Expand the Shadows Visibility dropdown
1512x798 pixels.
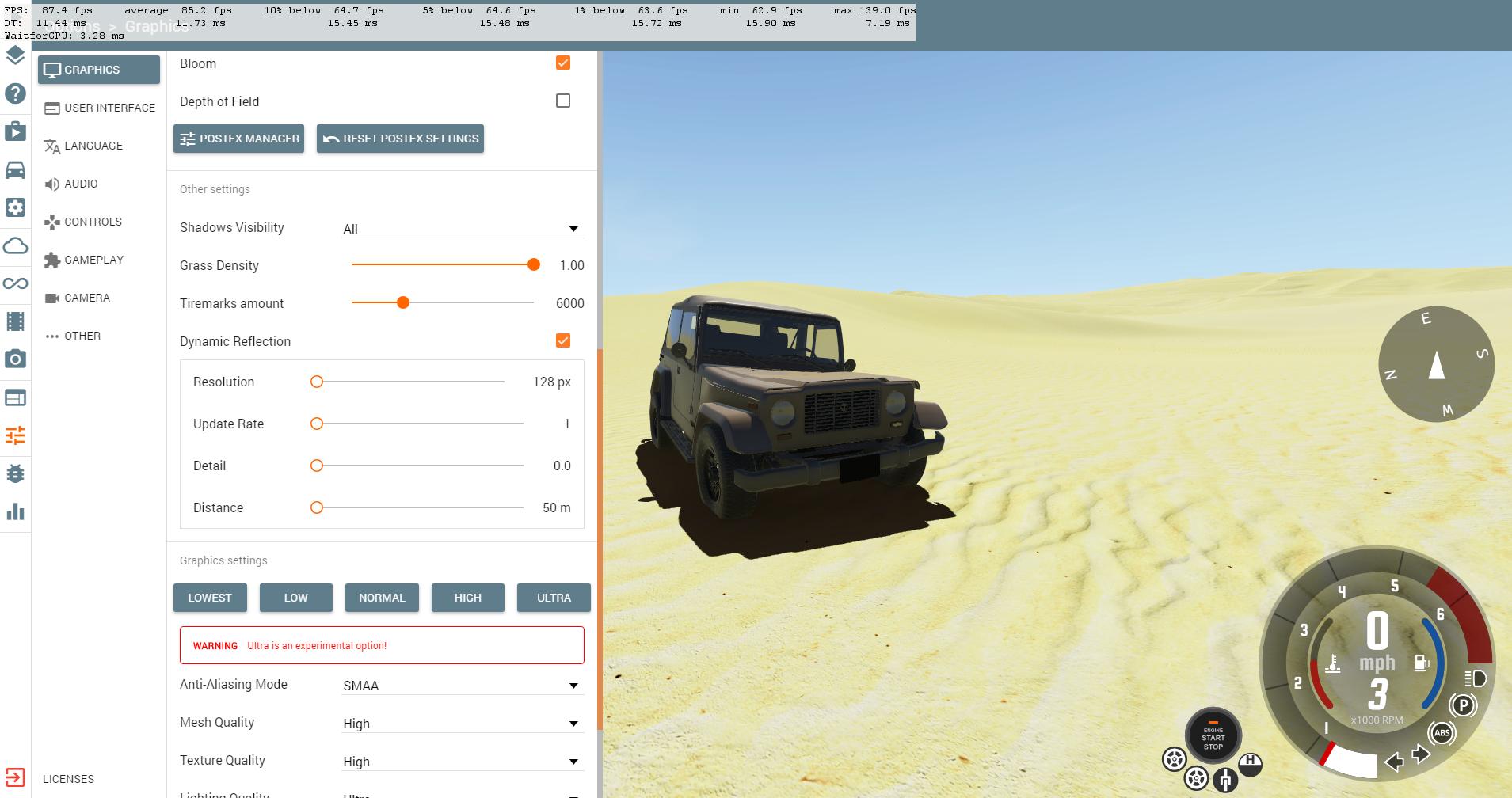click(x=463, y=229)
